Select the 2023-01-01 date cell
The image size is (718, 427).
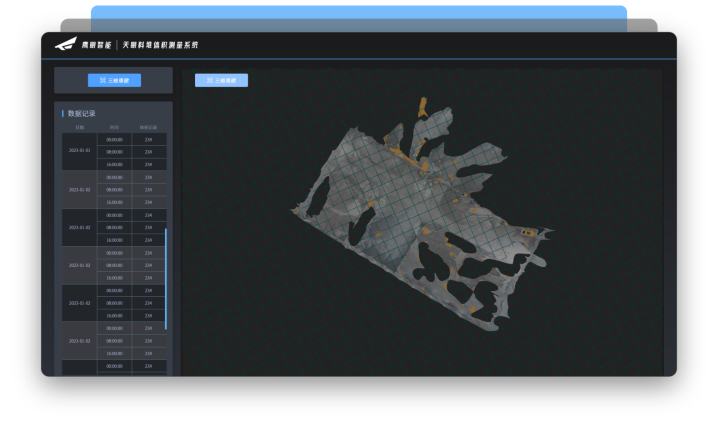tap(80, 150)
